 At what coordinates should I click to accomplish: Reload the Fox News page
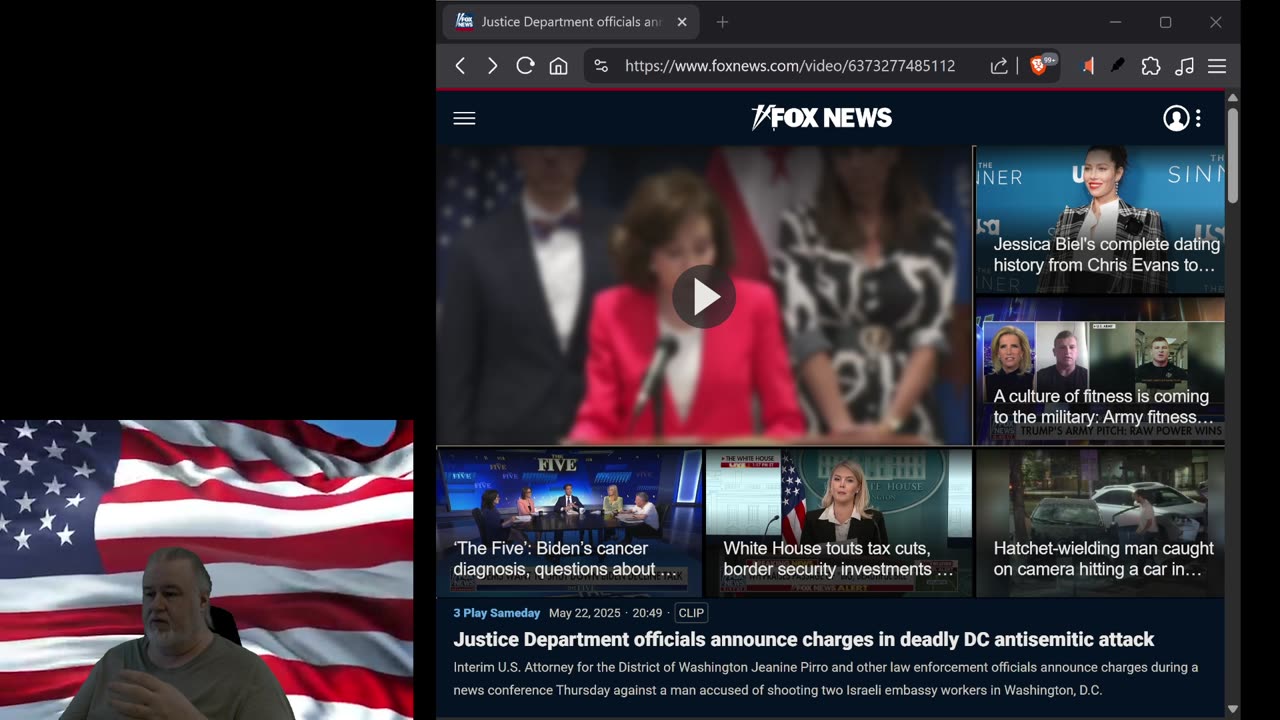click(x=525, y=66)
